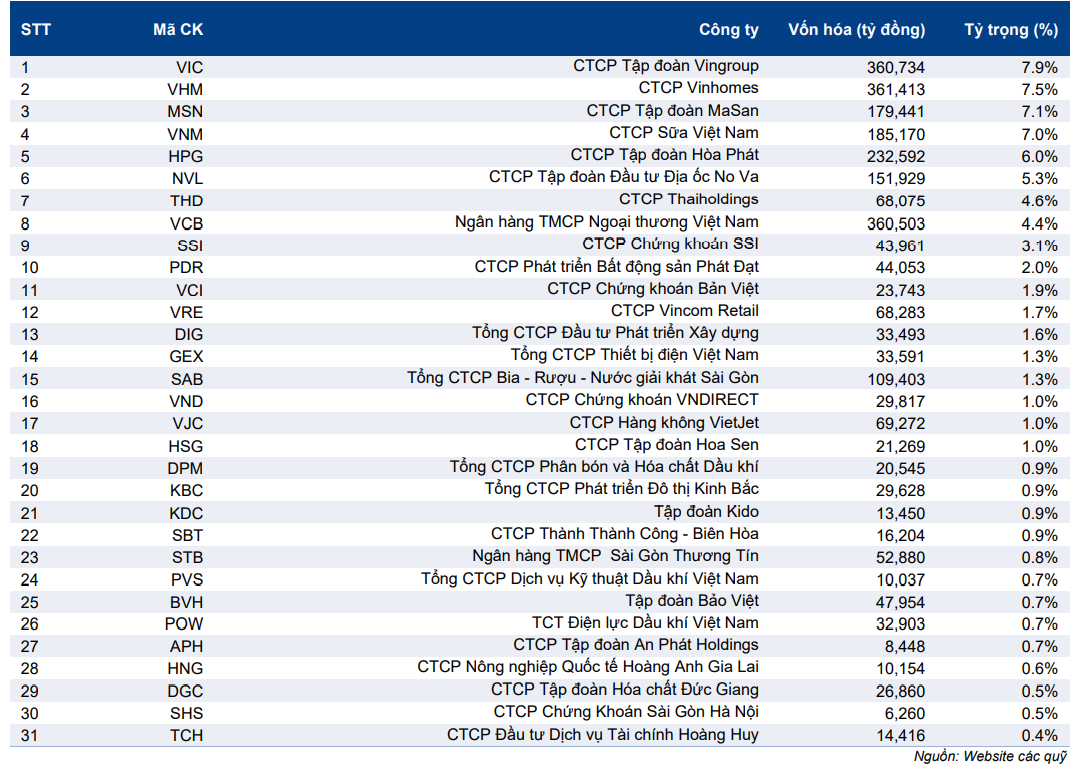The width and height of the screenshot is (1091, 775).
Task: Click the Mã CK column header
Action: click(178, 29)
